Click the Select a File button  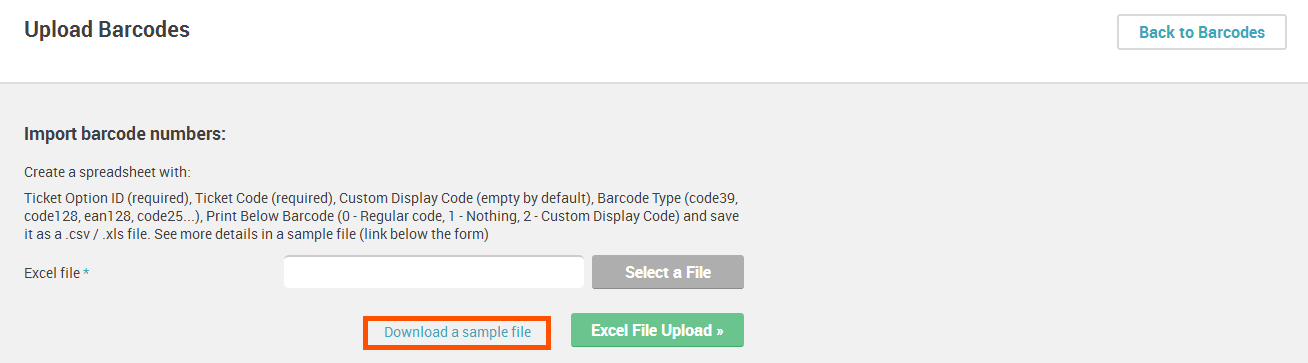pyautogui.click(x=668, y=272)
